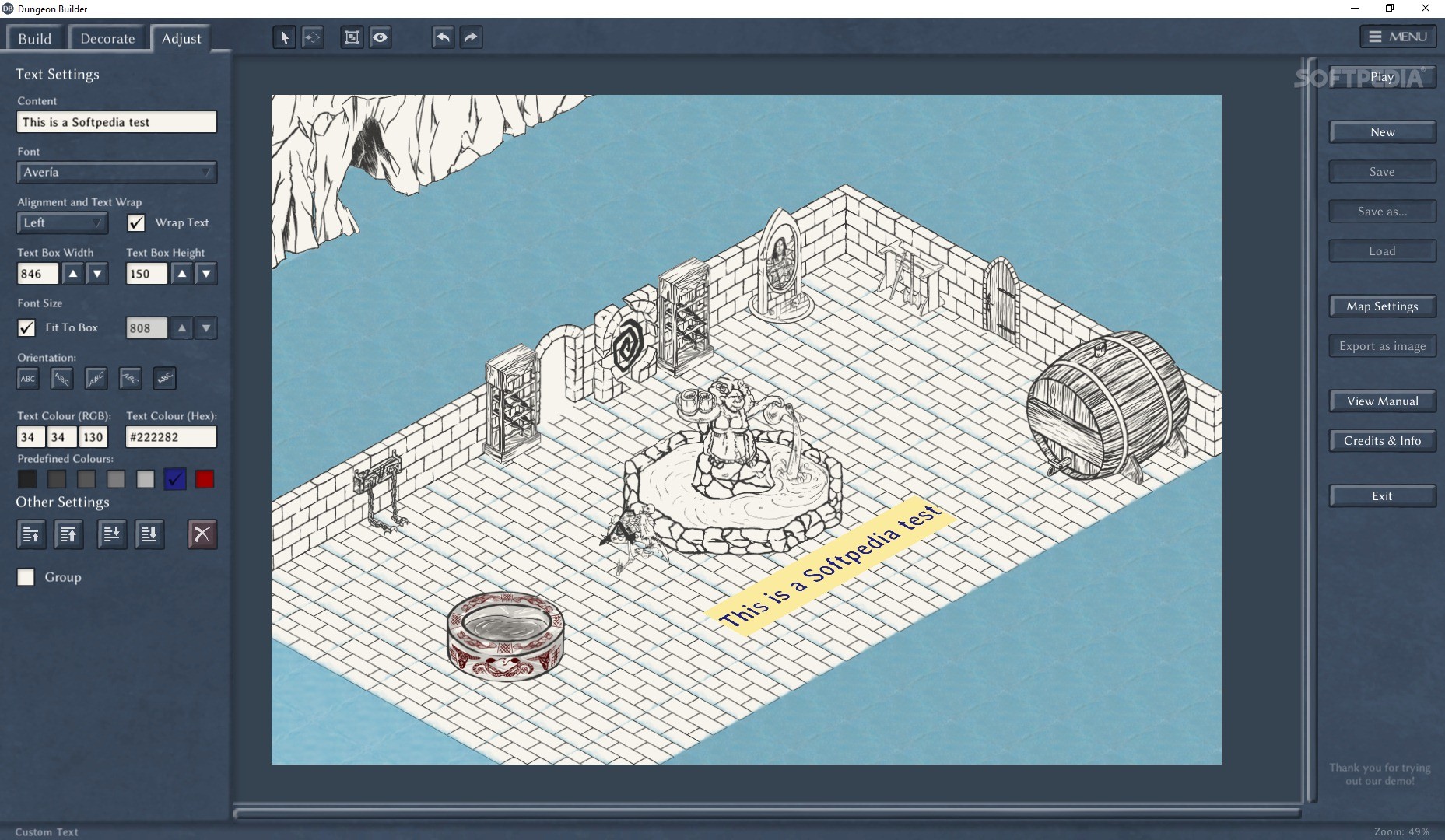Delete the selected text object
This screenshot has height=840, width=1445.
[202, 534]
